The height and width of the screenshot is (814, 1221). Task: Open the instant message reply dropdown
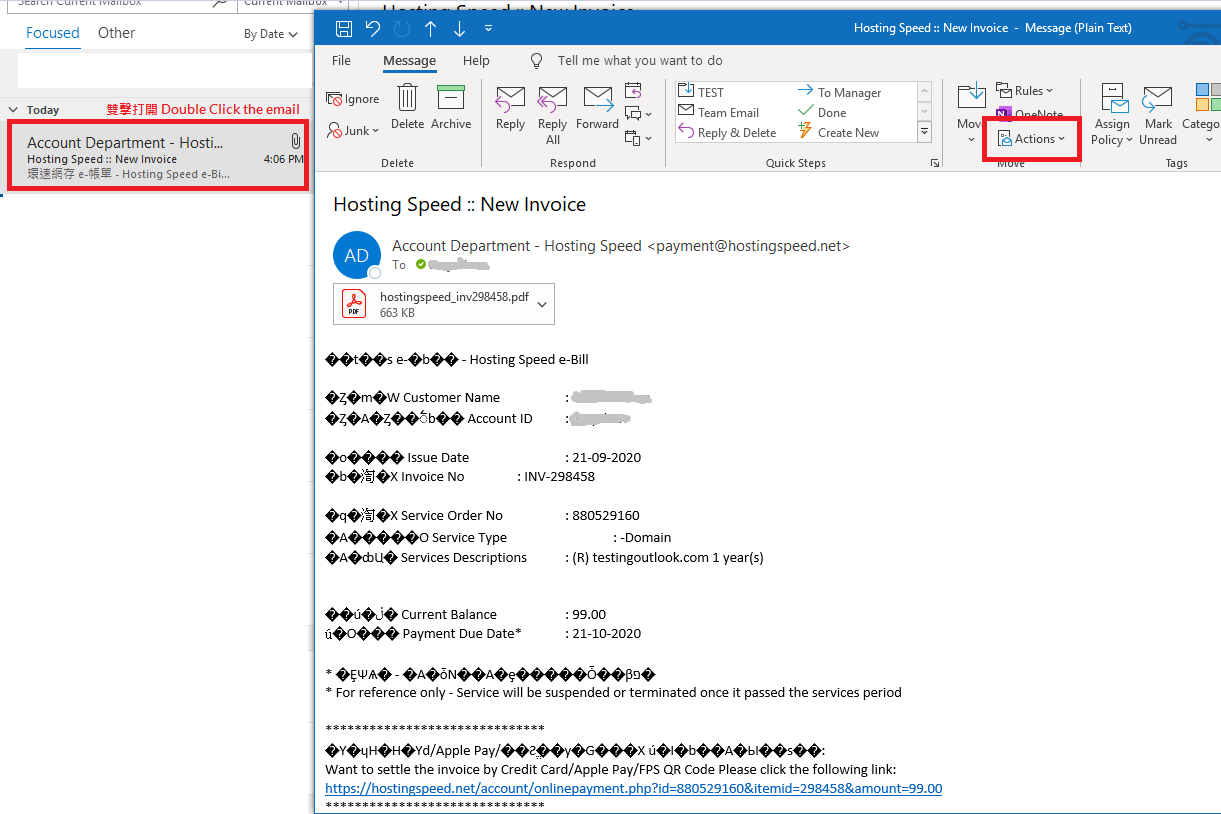click(637, 114)
